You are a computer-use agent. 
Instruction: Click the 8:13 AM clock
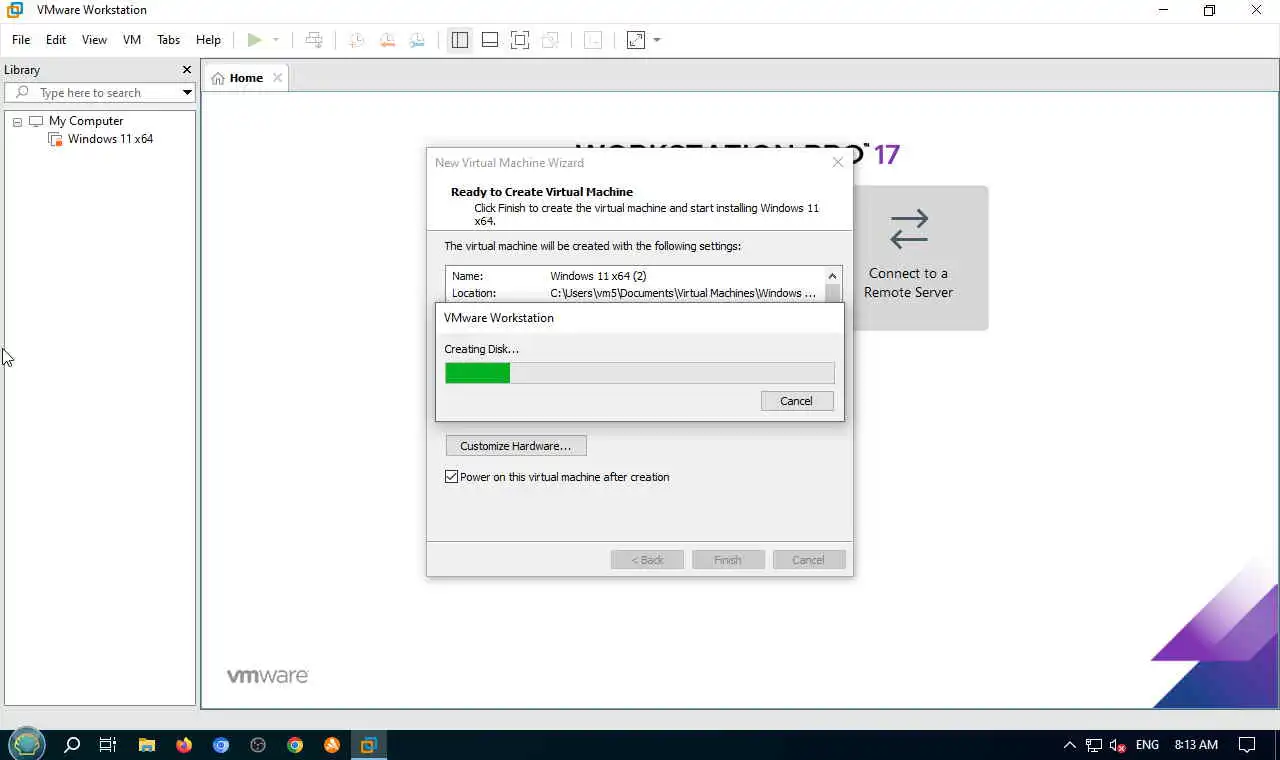pos(1196,745)
